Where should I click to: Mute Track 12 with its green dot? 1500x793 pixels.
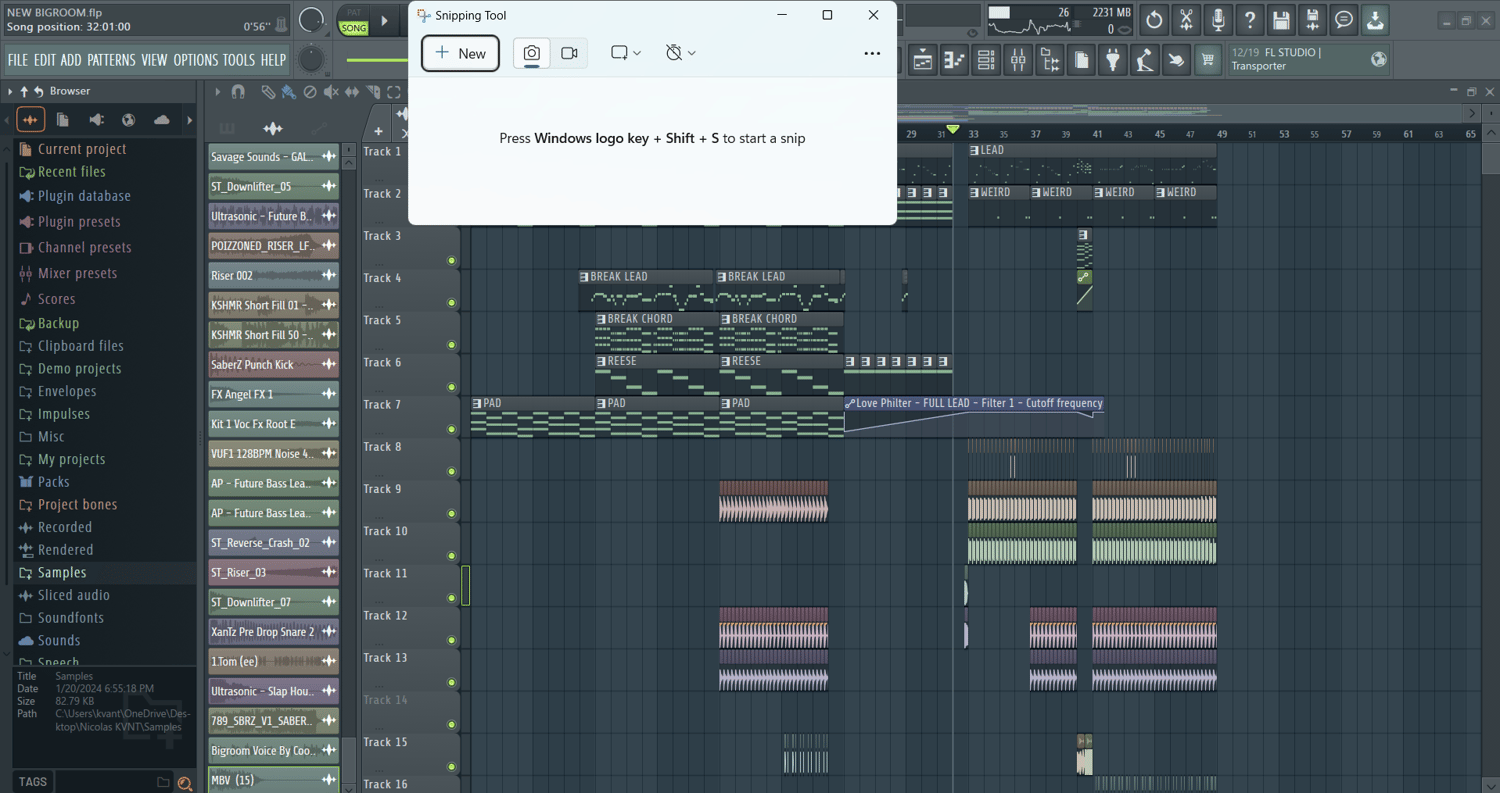coord(451,640)
